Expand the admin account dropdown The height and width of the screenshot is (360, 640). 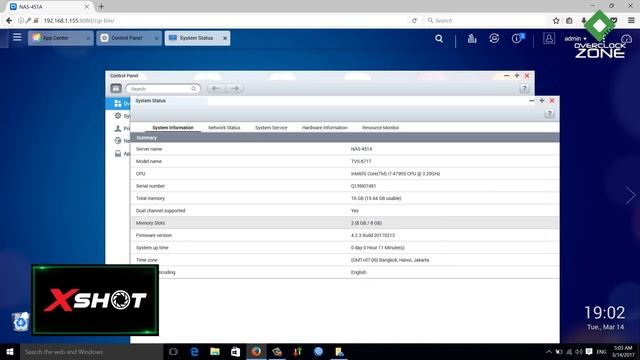click(x=575, y=38)
